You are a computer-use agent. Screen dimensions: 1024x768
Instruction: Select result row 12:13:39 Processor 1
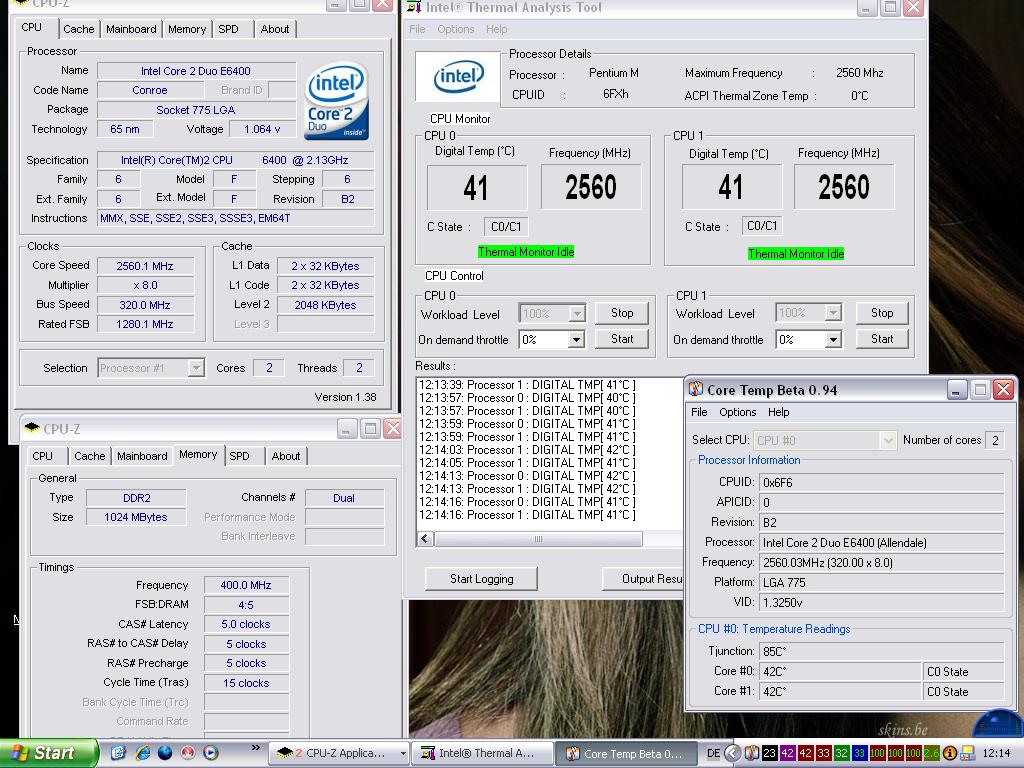527,385
